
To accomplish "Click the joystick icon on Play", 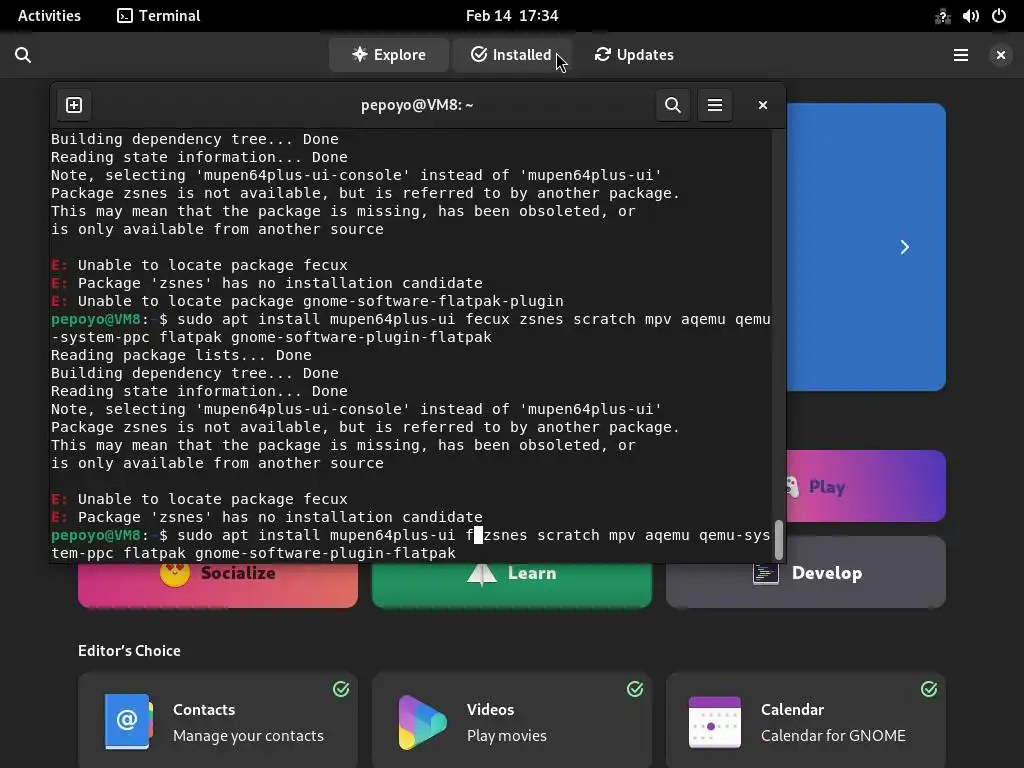I will point(792,487).
